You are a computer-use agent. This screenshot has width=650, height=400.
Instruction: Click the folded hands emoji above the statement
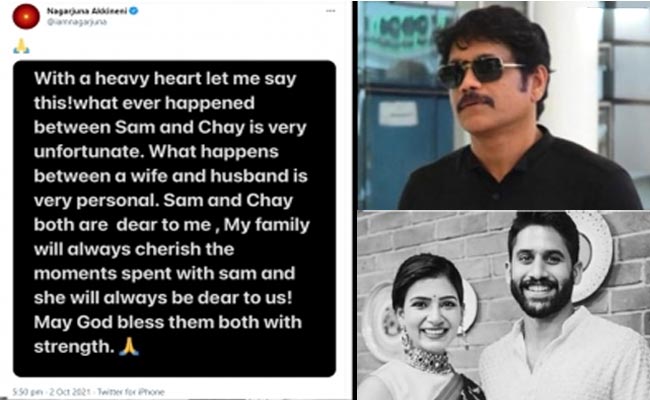(21, 46)
